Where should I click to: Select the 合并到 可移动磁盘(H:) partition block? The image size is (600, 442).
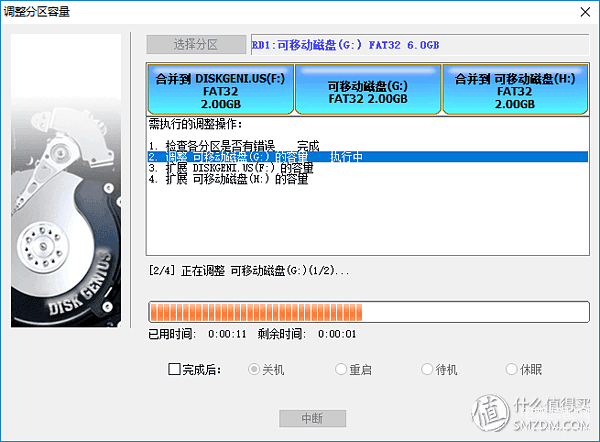coord(515,89)
